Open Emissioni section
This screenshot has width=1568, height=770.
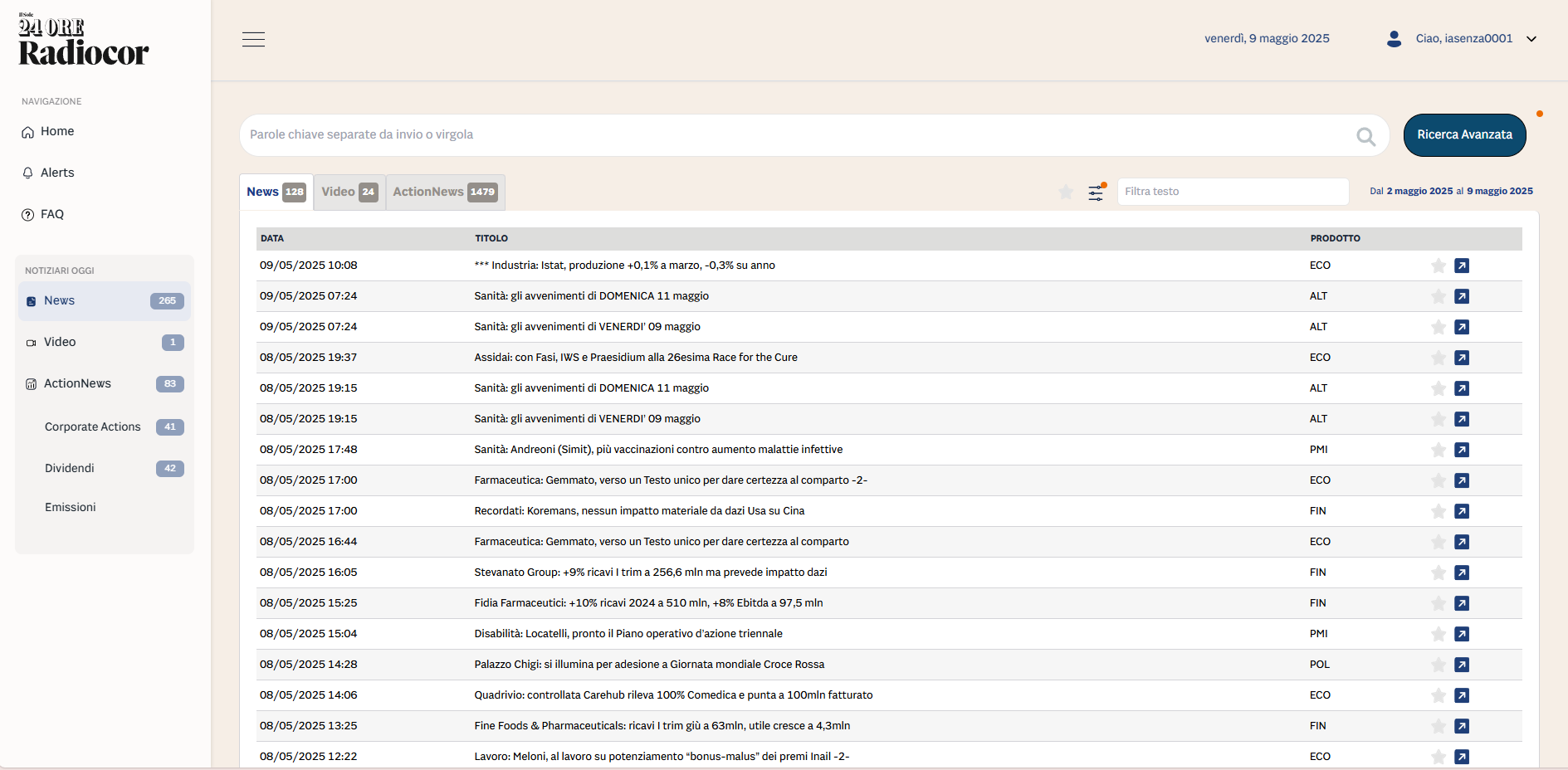point(71,507)
